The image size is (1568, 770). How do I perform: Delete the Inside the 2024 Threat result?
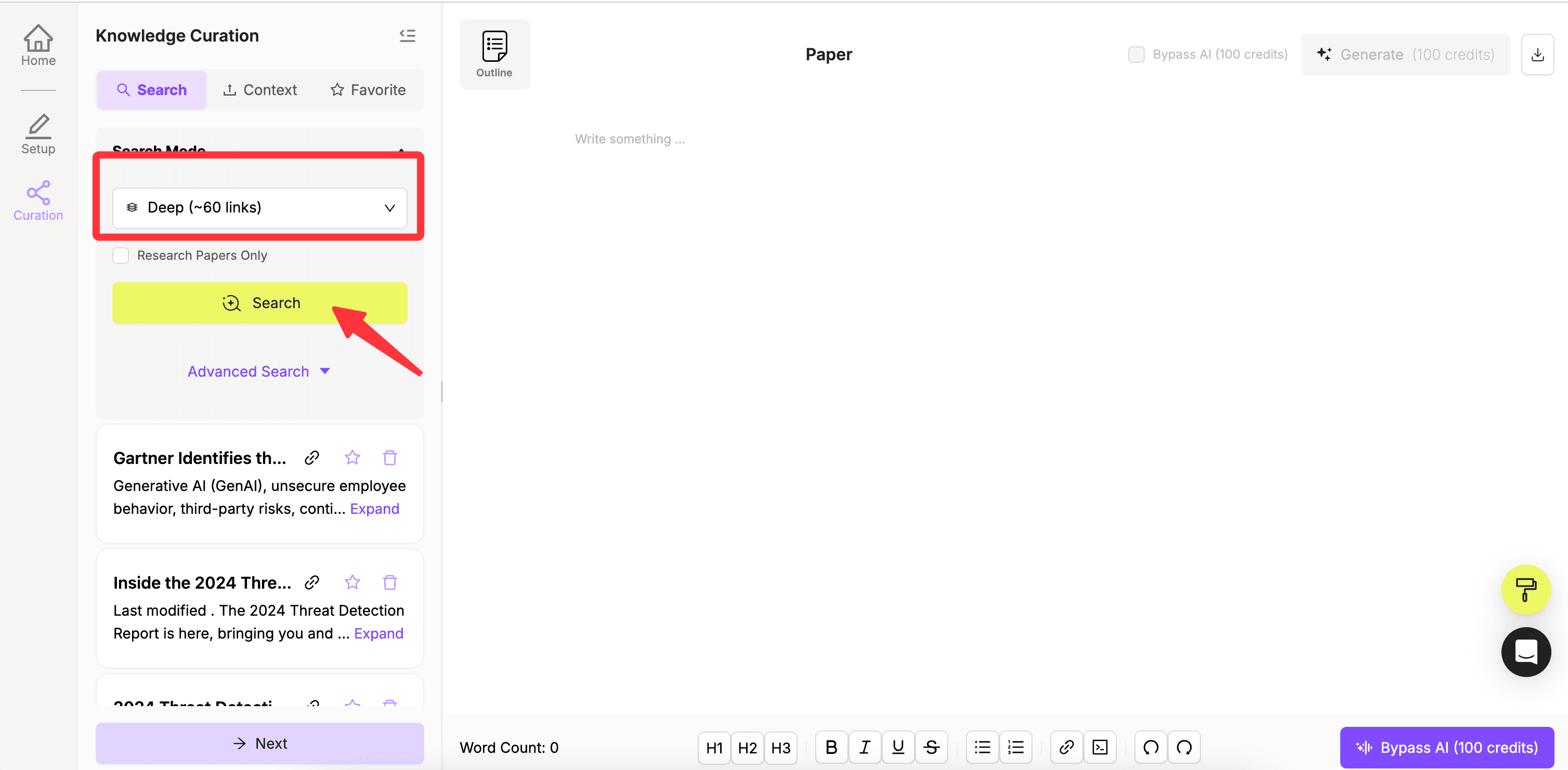389,582
